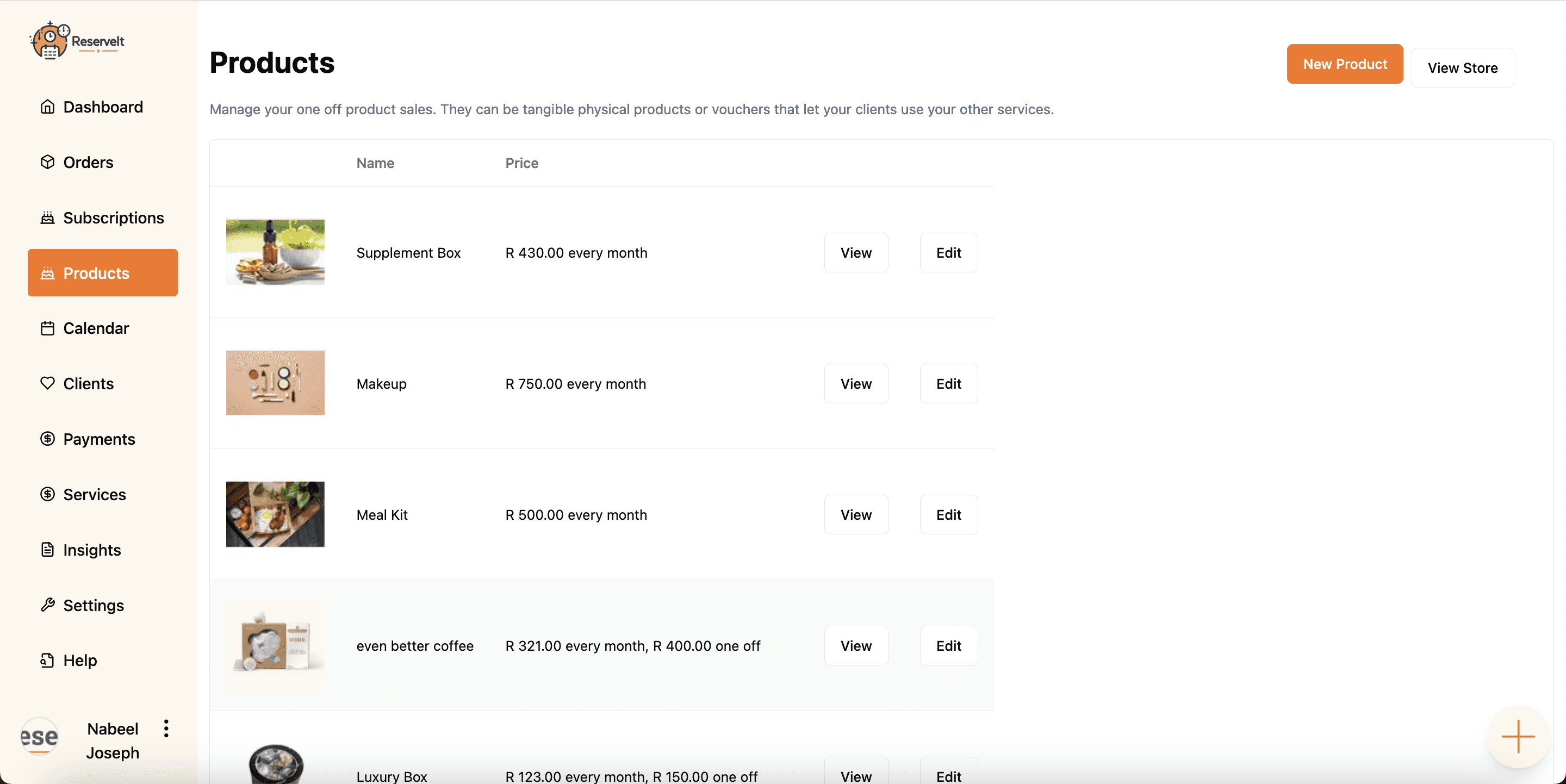Click the Subscriptions sidebar icon

click(x=47, y=217)
